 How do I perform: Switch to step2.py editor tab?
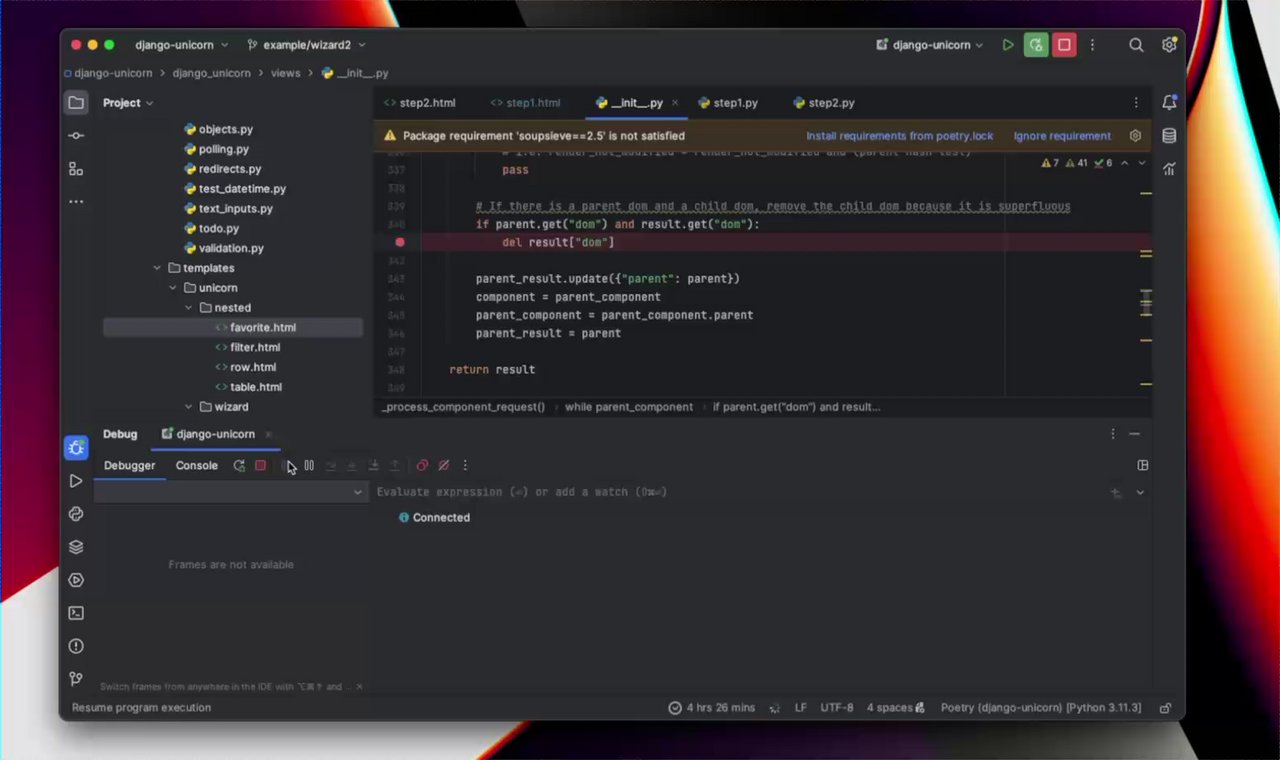[824, 103]
